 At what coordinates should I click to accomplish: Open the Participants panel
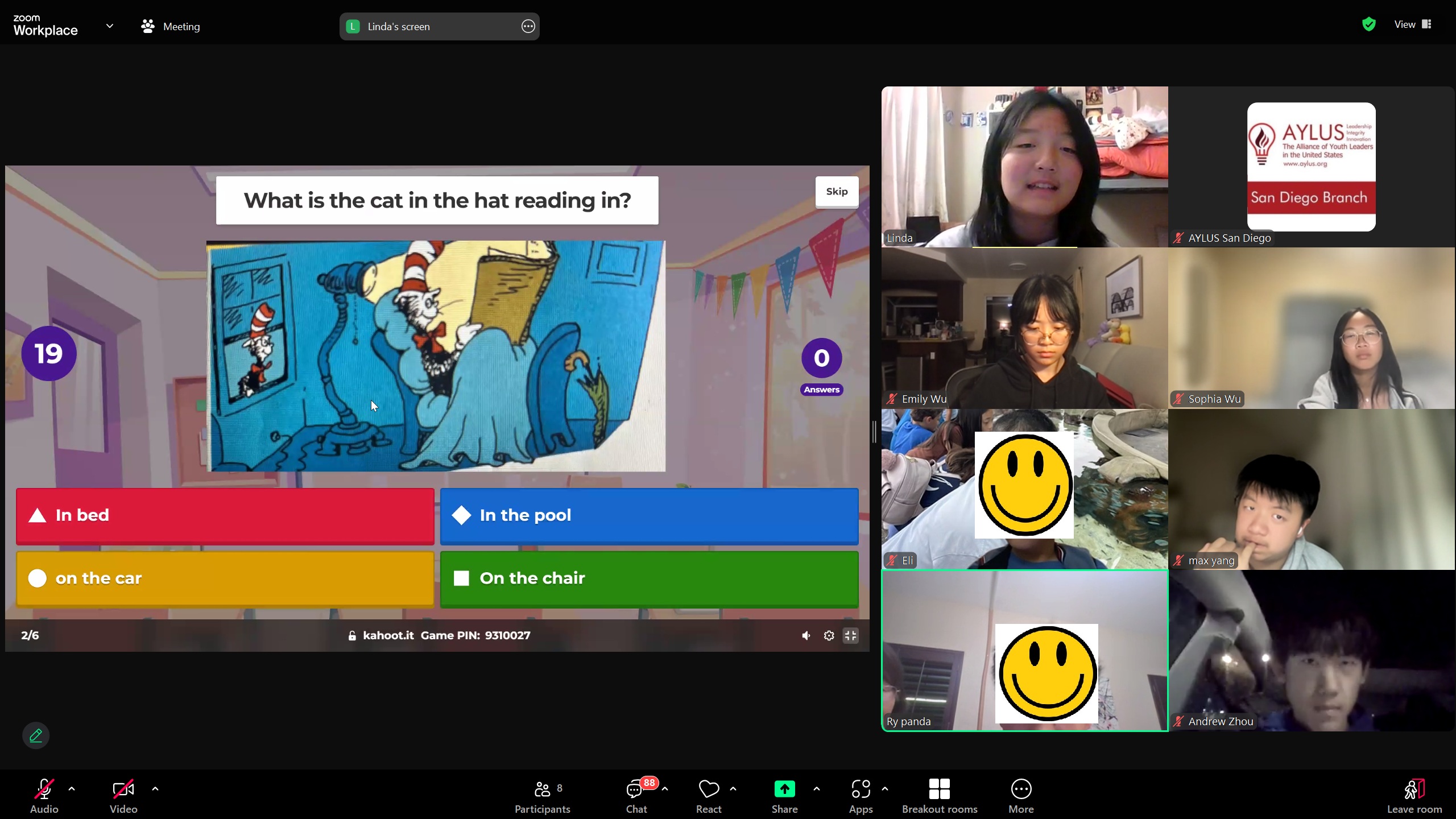[x=542, y=795]
